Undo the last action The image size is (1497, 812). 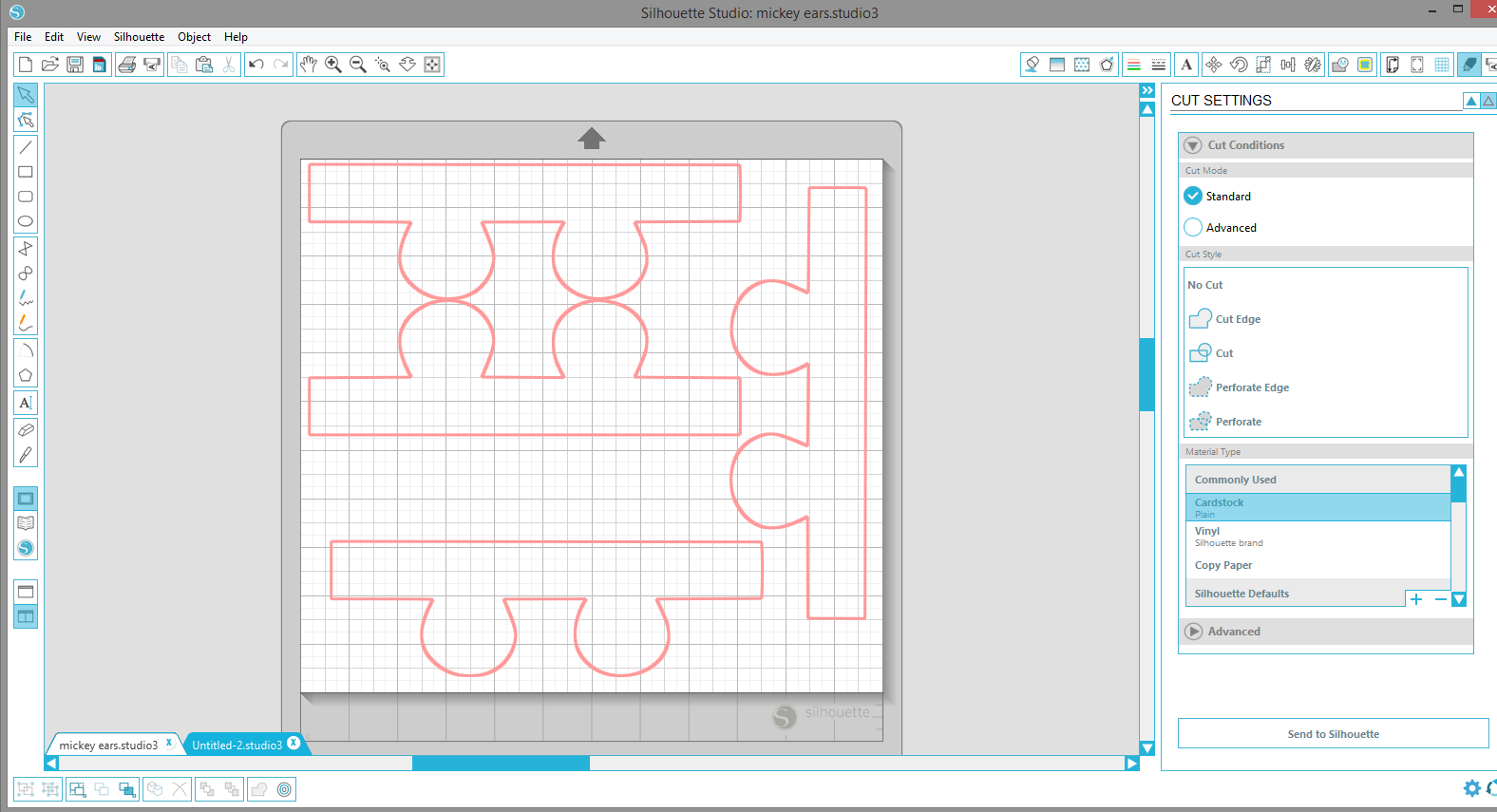pyautogui.click(x=256, y=65)
